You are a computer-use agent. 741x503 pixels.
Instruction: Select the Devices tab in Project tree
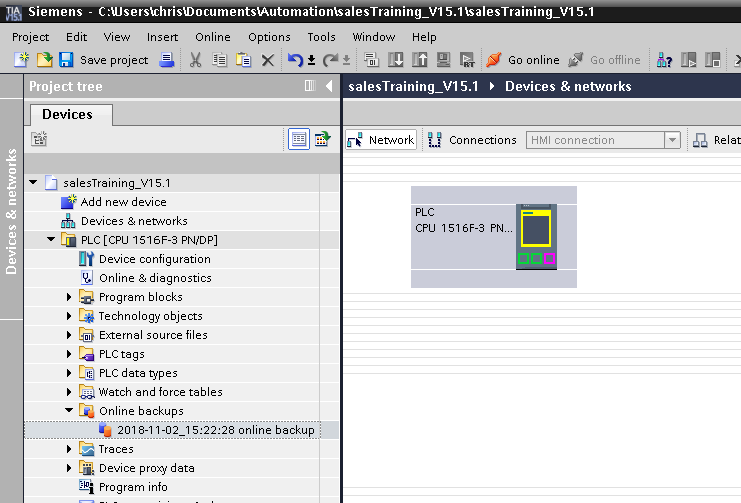[71, 114]
